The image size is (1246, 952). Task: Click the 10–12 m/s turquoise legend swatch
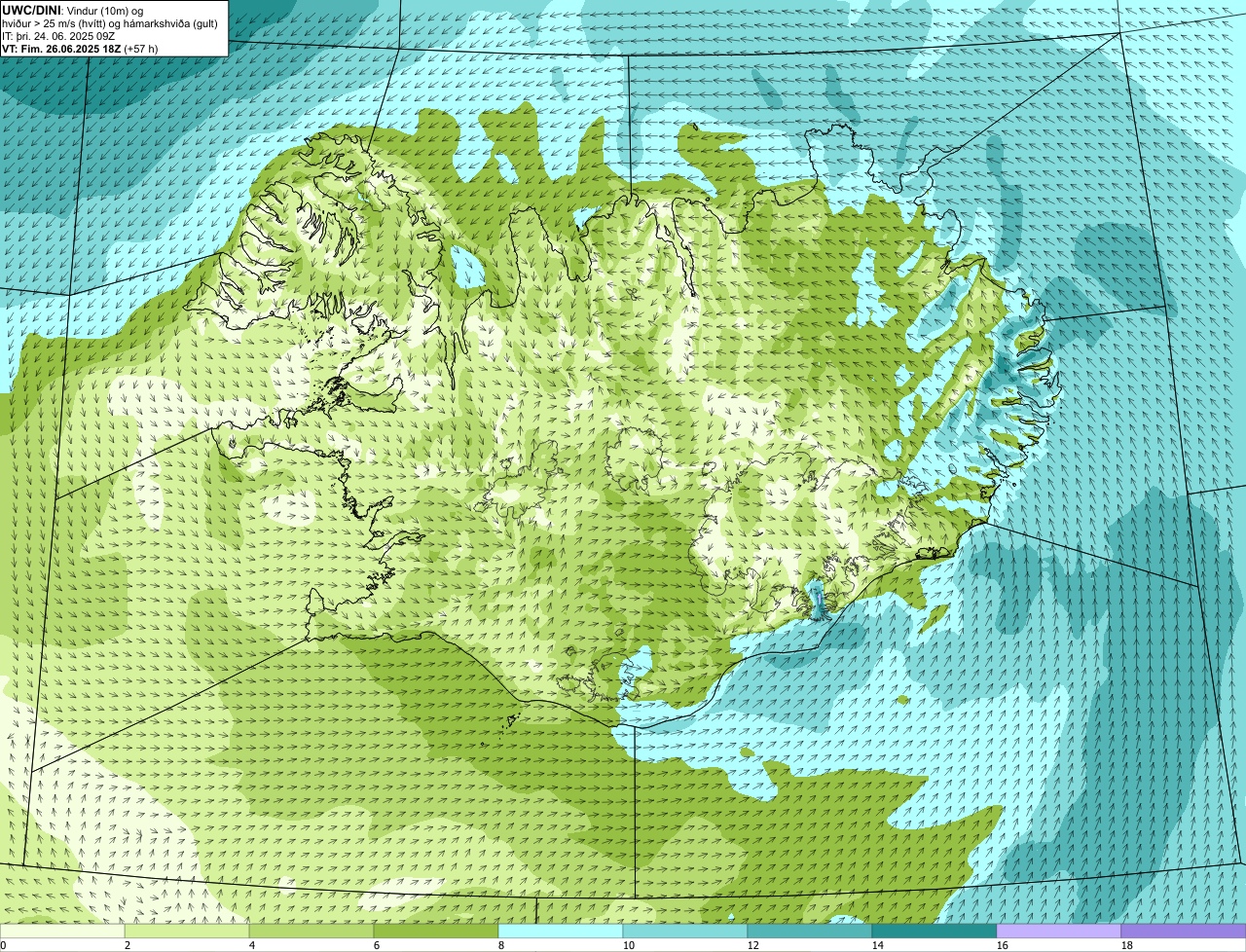point(685,932)
